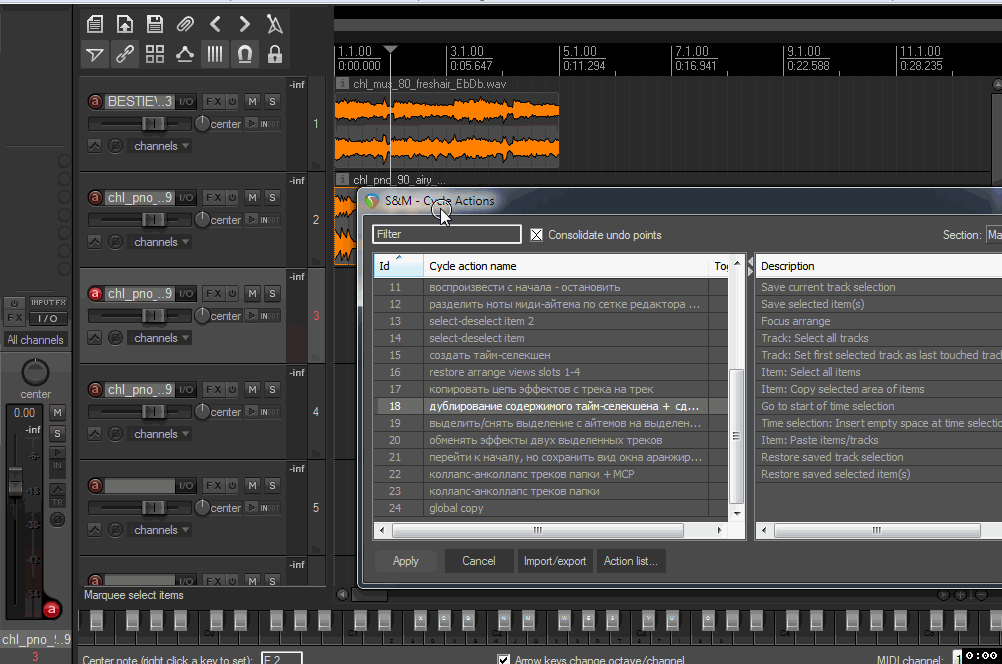
Task: Open project settings via paperclip icon
Action: (185, 24)
